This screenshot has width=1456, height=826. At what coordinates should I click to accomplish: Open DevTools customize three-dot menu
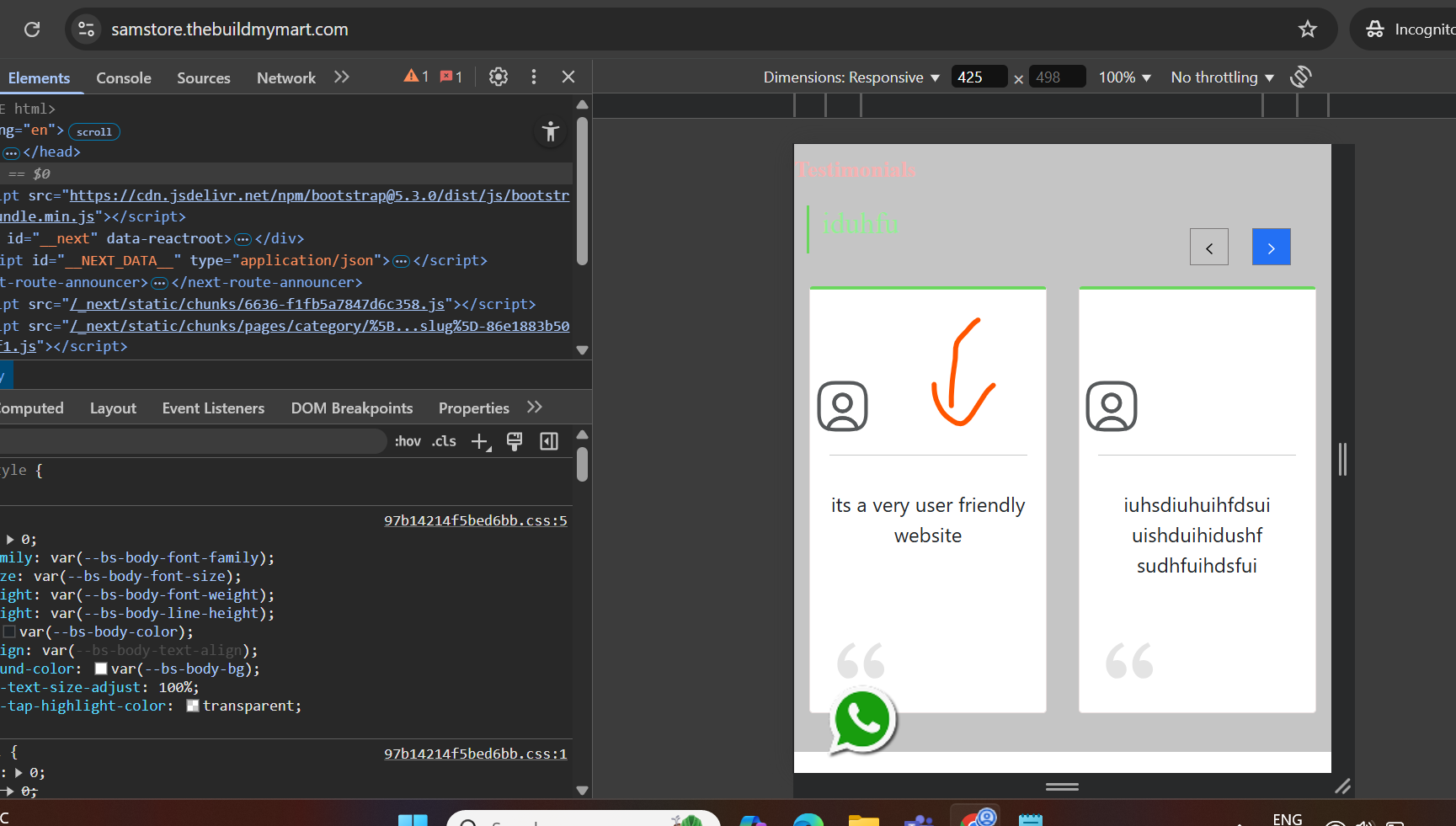coord(534,77)
